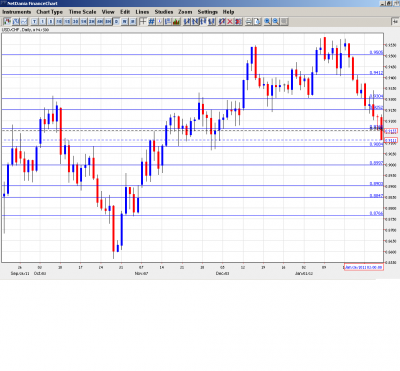The width and height of the screenshot is (400, 371).
Task: Select the 10-minute time scale button
Action: tap(59, 22)
